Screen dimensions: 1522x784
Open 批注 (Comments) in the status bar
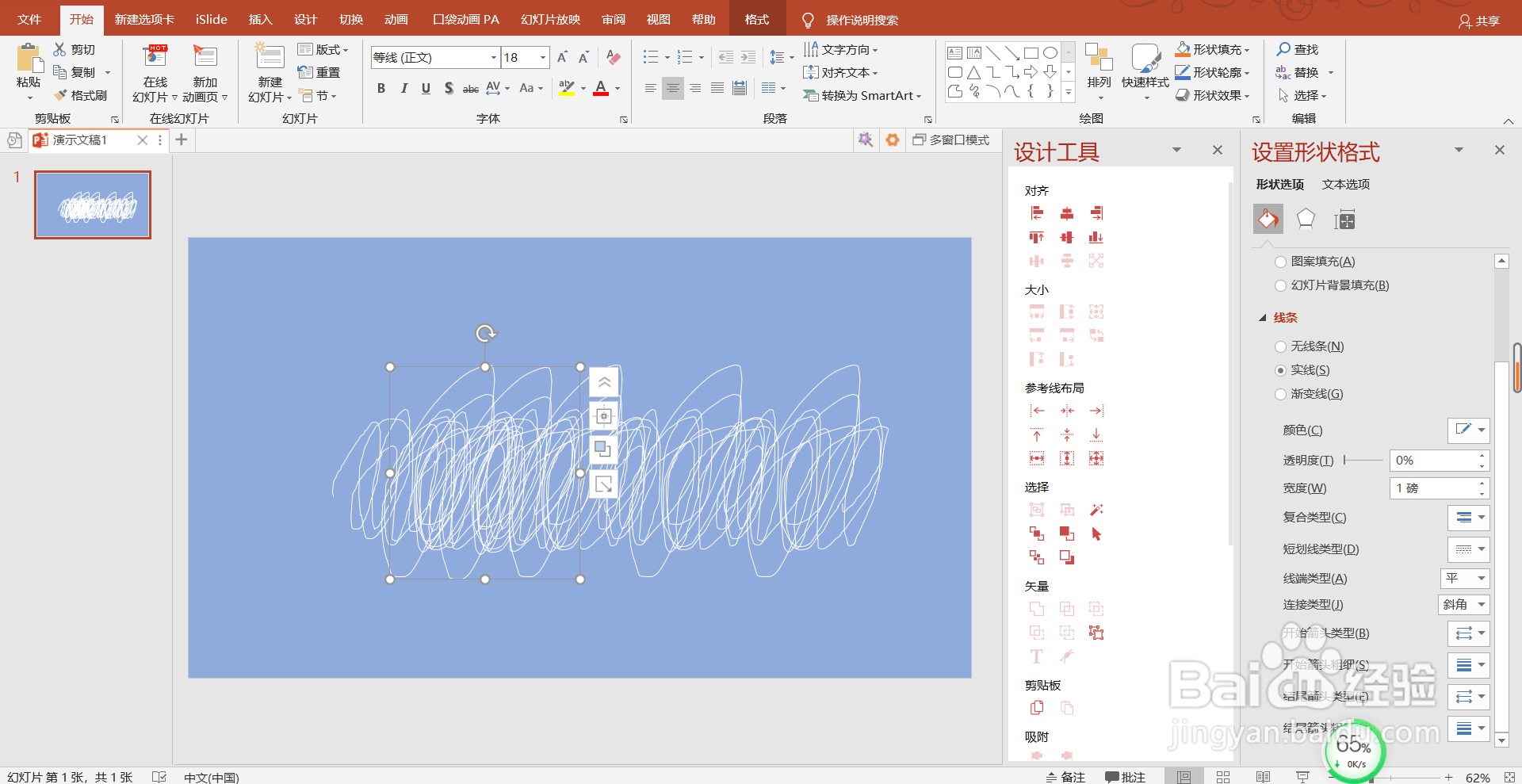[x=1126, y=777]
